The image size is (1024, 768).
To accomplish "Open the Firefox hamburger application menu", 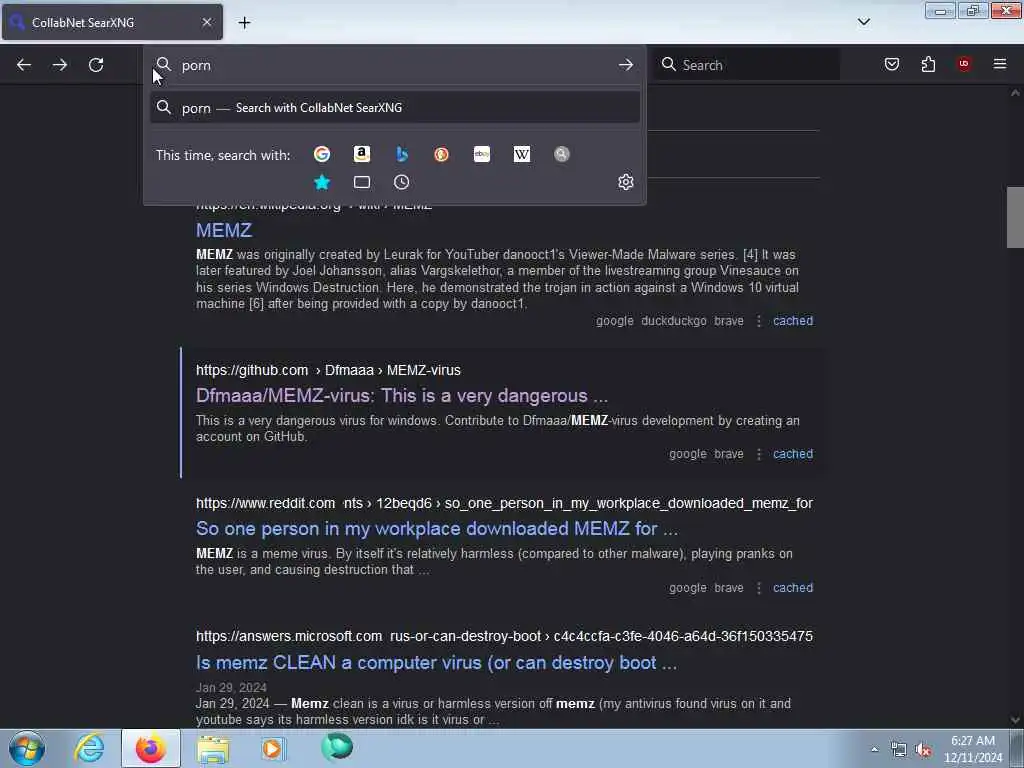I will tap(1000, 64).
